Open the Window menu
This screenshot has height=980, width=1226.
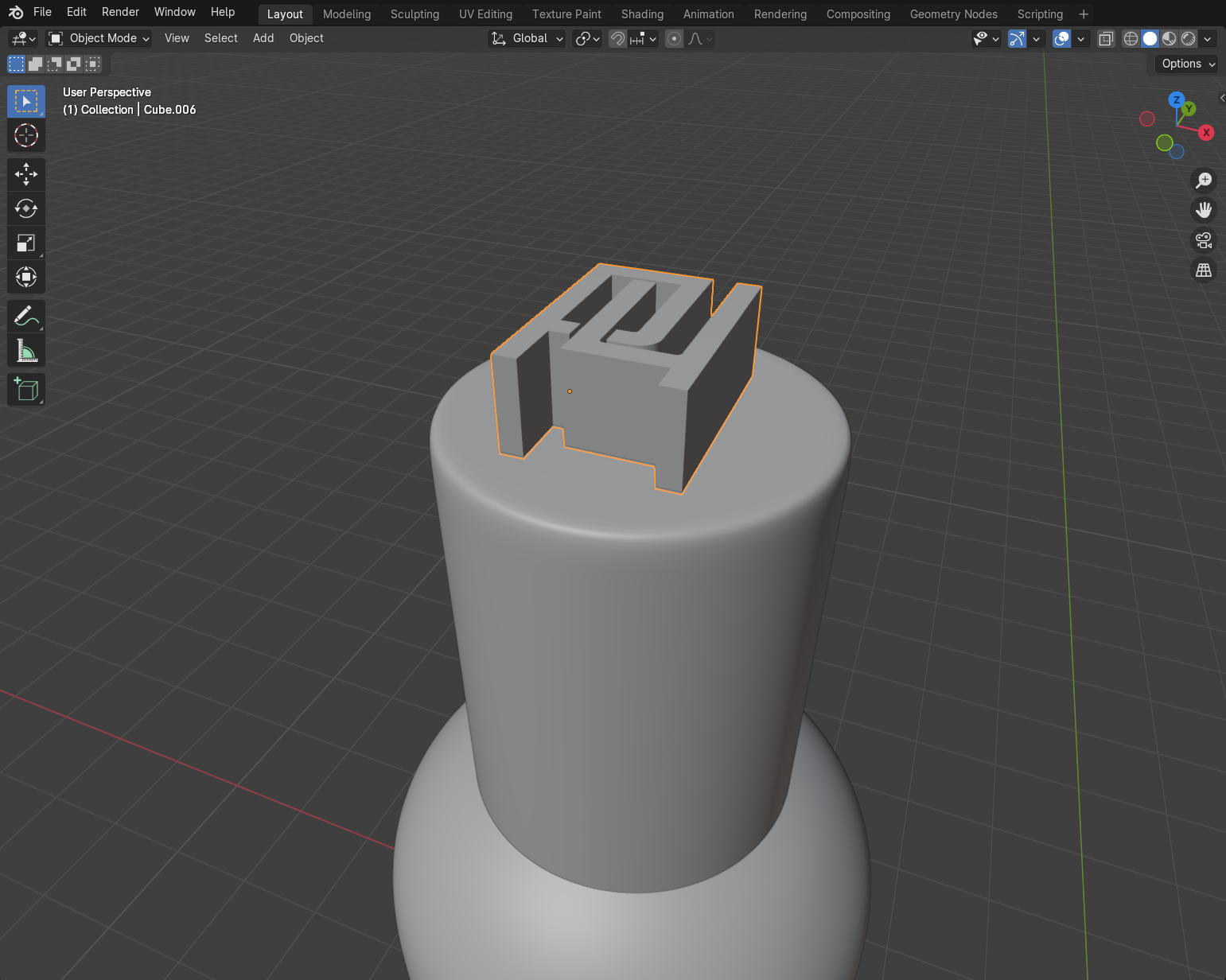click(x=174, y=12)
